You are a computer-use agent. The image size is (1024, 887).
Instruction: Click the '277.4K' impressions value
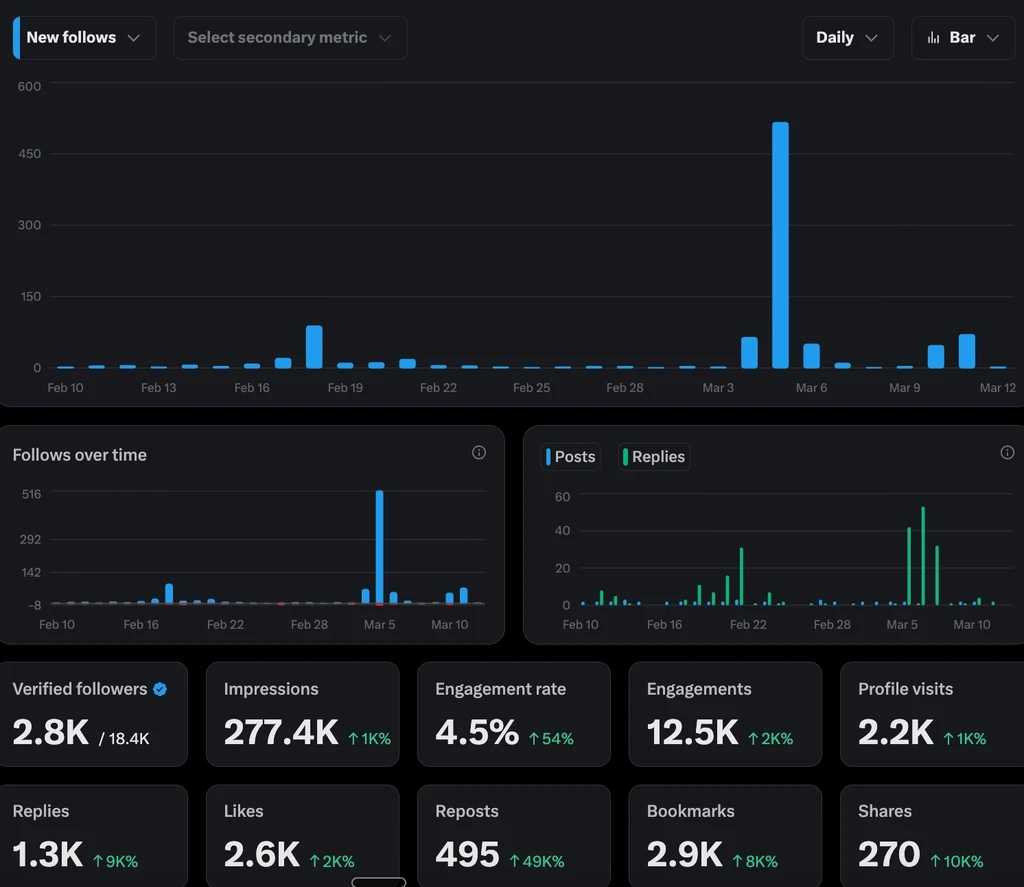281,732
